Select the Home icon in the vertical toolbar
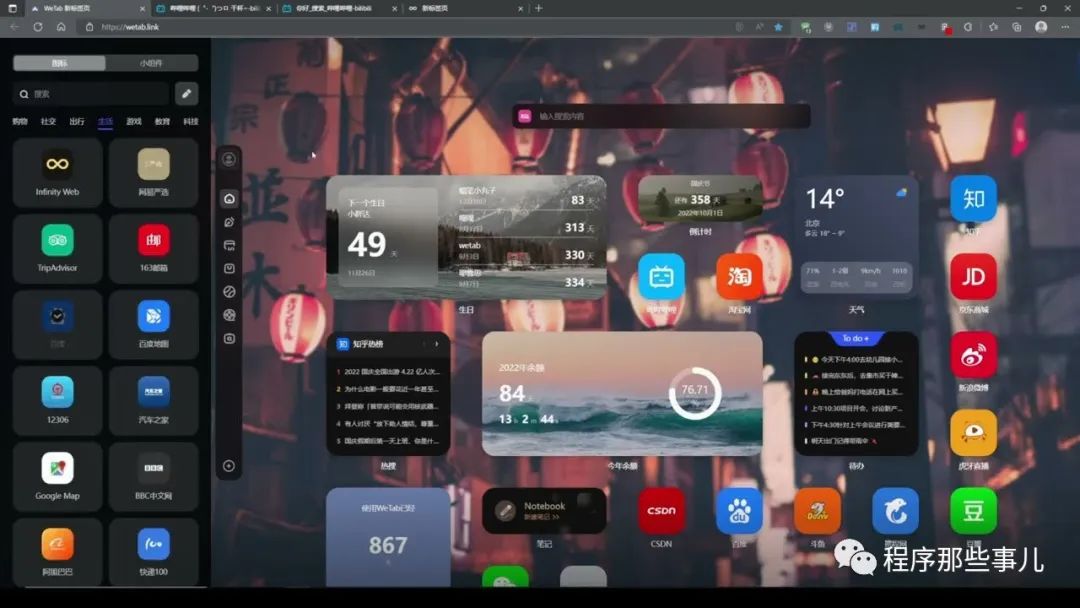The image size is (1080, 608). 229,197
